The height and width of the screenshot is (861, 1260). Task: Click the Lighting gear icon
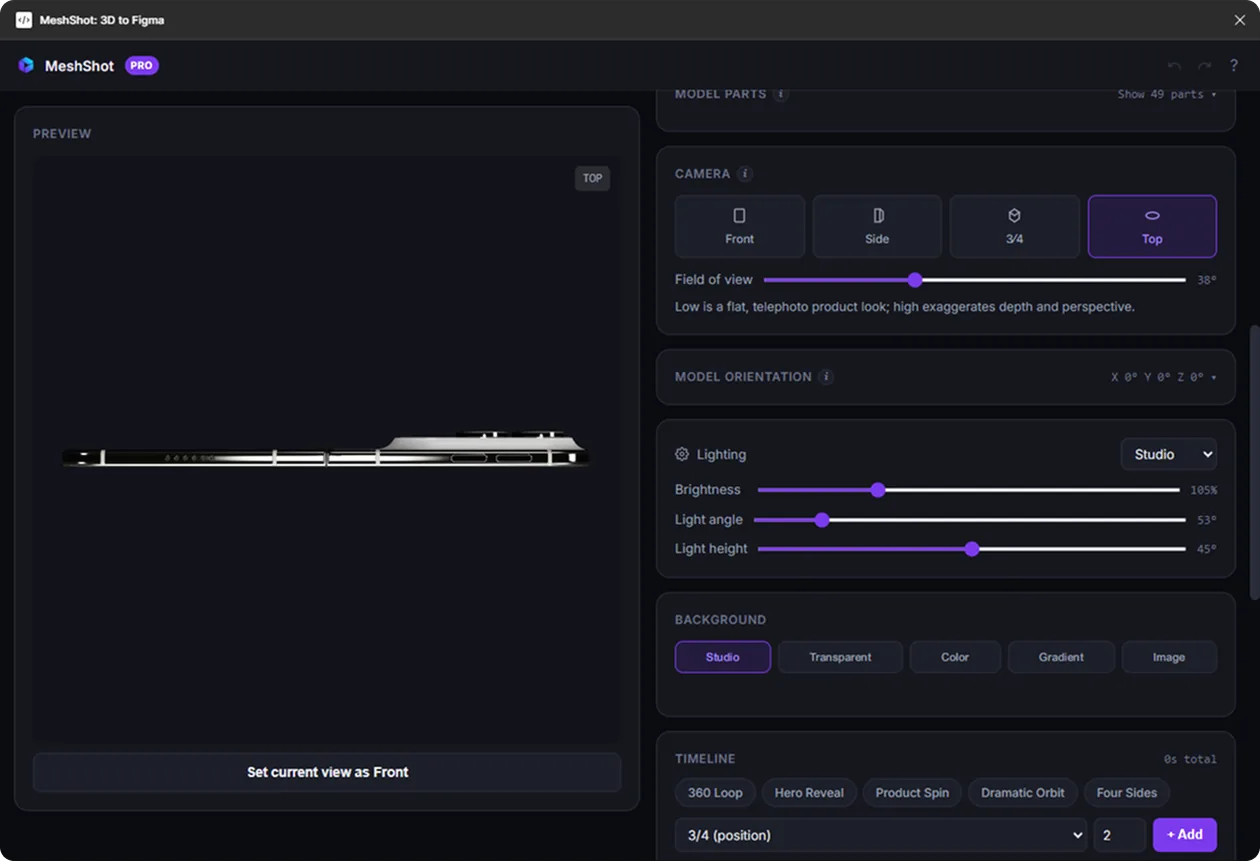tap(682, 454)
